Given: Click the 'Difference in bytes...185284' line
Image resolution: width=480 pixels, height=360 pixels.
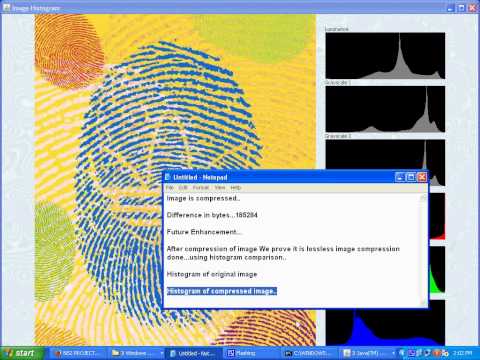Looking at the screenshot, I should click(212, 215).
